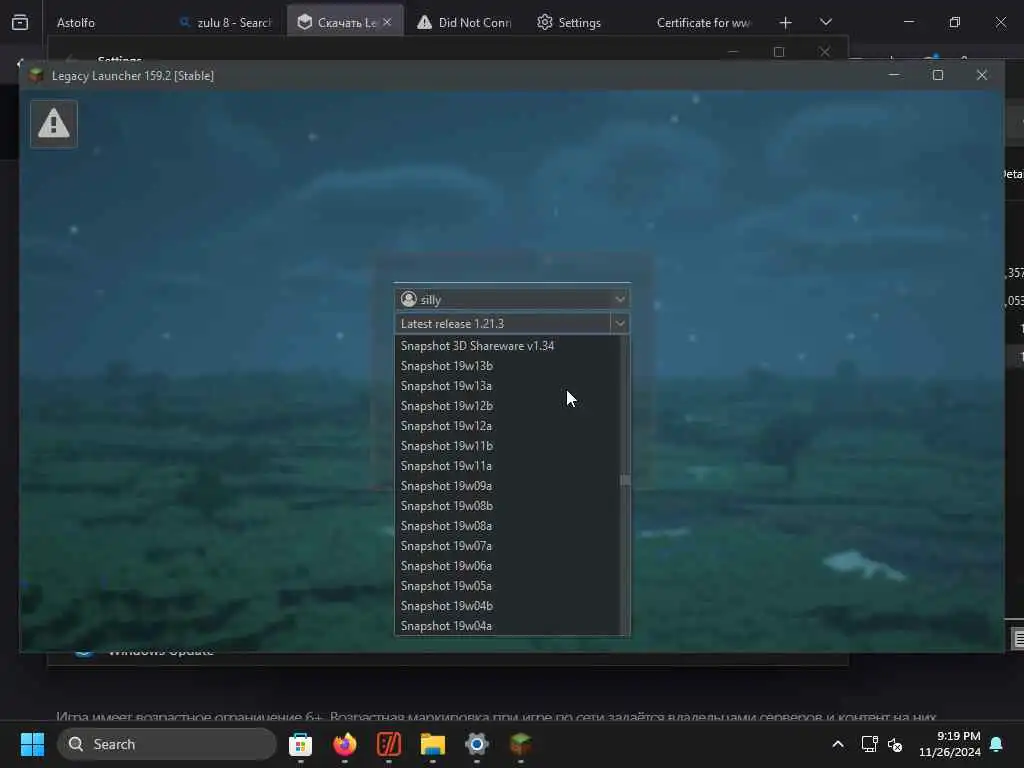This screenshot has height=768, width=1024.
Task: Open the clock showing 9:19 PM
Action: (x=950, y=744)
